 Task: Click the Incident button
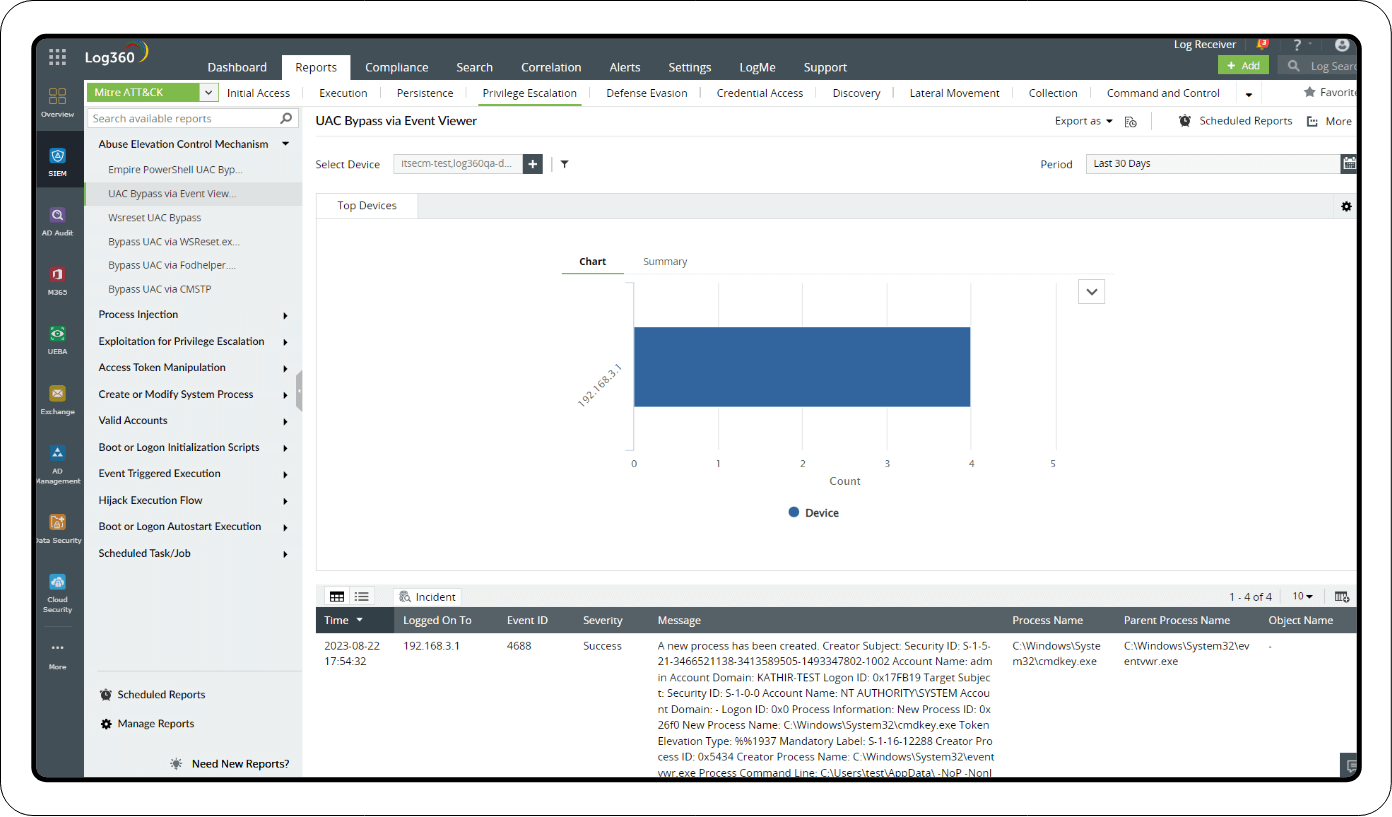[428, 596]
